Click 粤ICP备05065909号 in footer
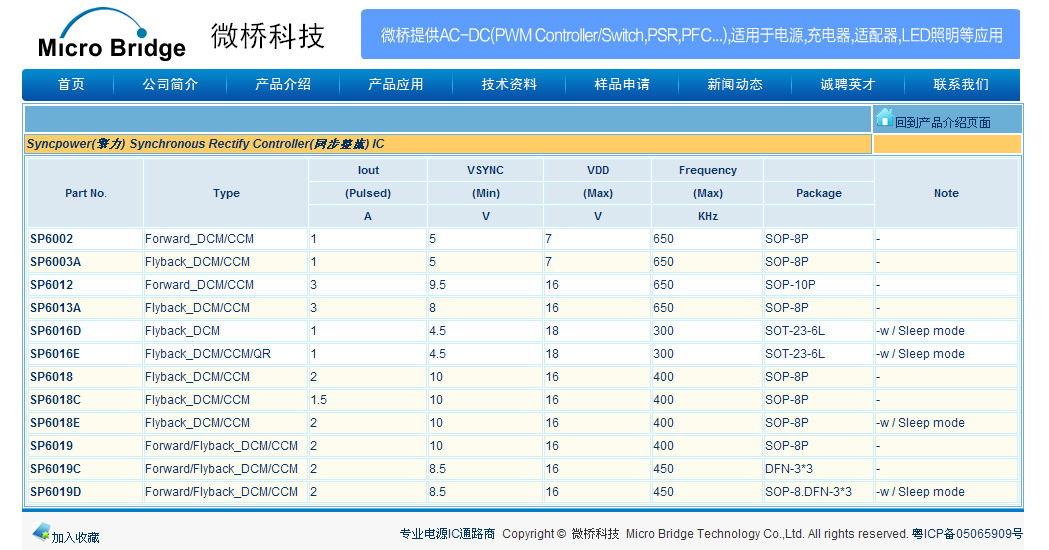 967,534
